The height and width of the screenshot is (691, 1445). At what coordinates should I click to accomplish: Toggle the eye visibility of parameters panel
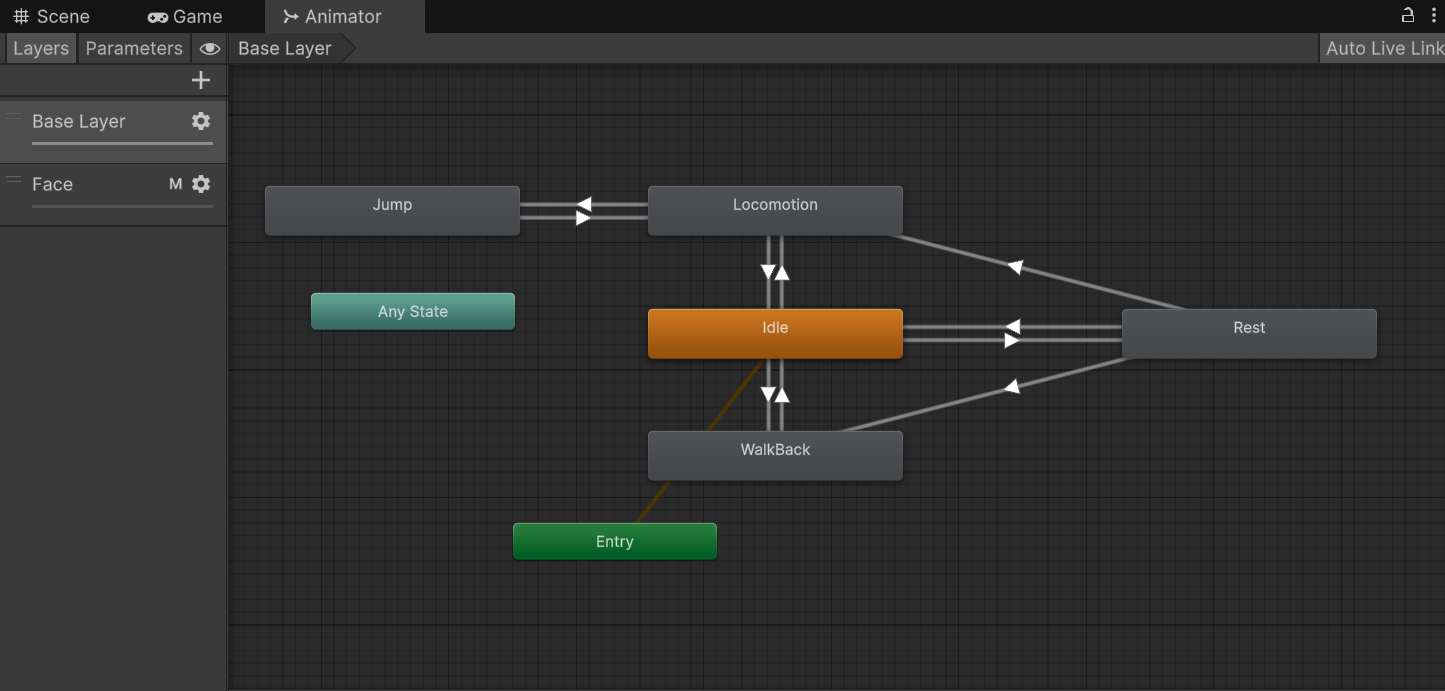pyautogui.click(x=210, y=48)
